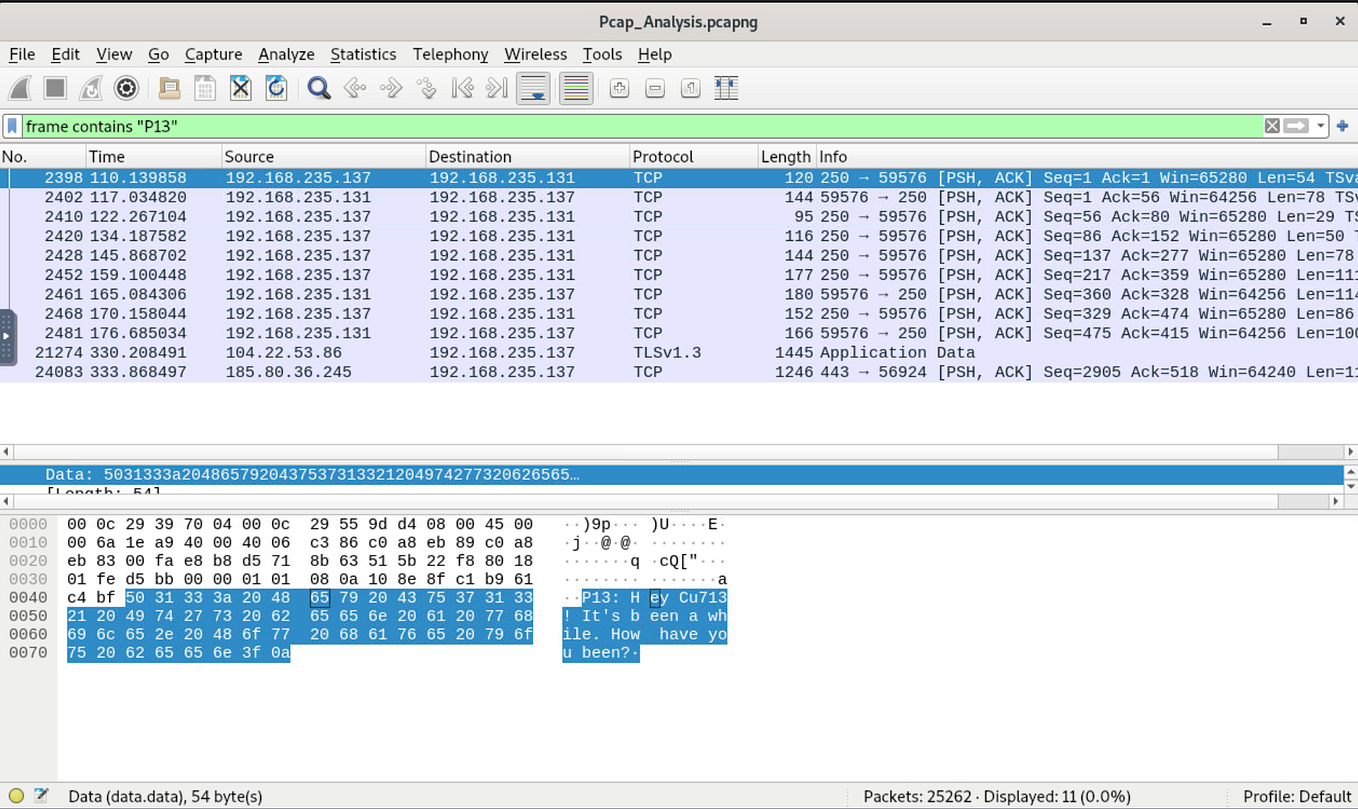This screenshot has width=1358, height=809.
Task: Toggle the filter bookmark ribbon icon
Action: 11,125
